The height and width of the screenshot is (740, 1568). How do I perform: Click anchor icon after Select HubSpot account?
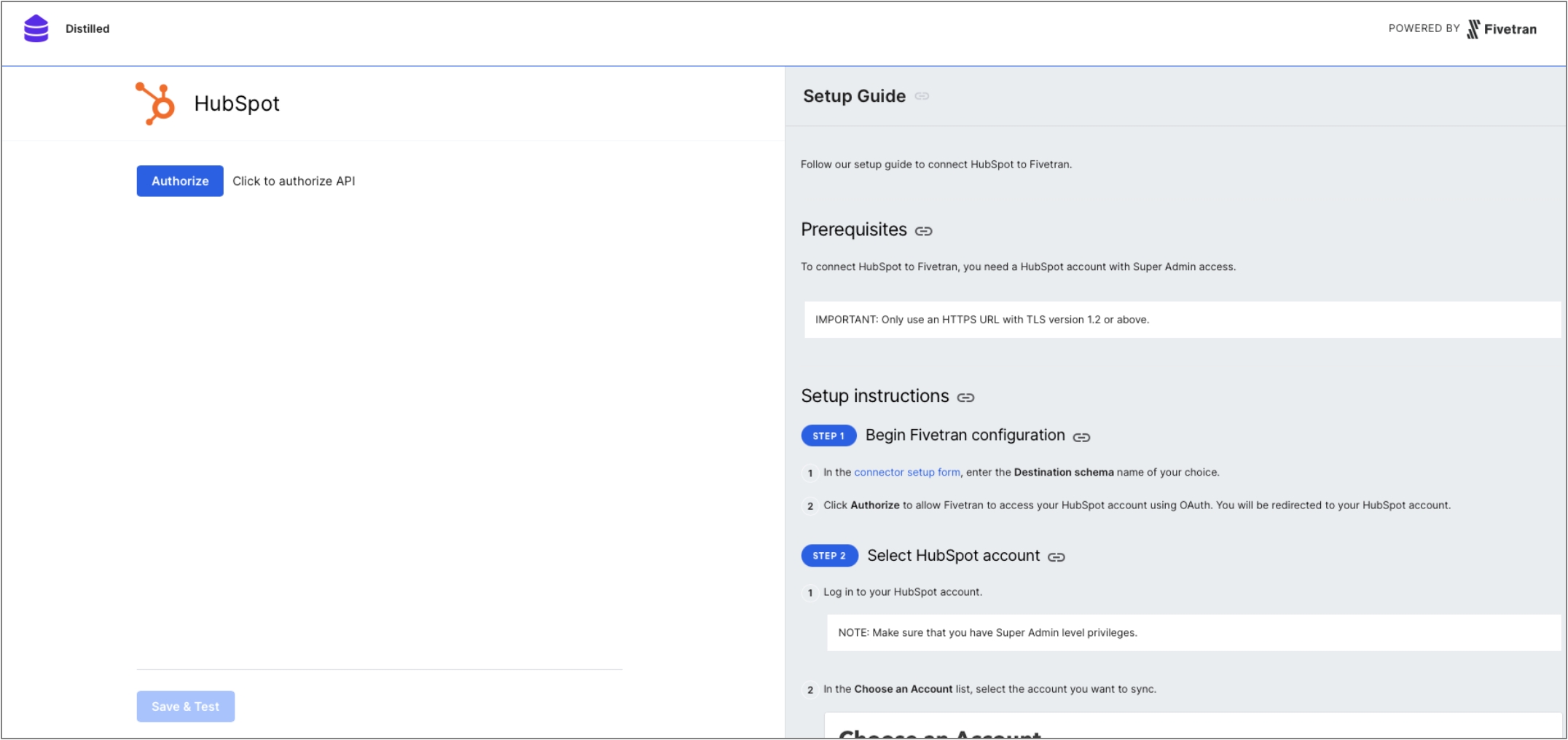tap(1056, 557)
